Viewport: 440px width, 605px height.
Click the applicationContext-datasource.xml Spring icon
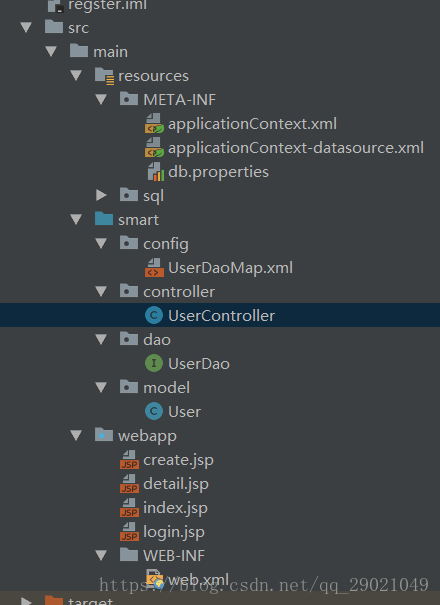pos(154,147)
